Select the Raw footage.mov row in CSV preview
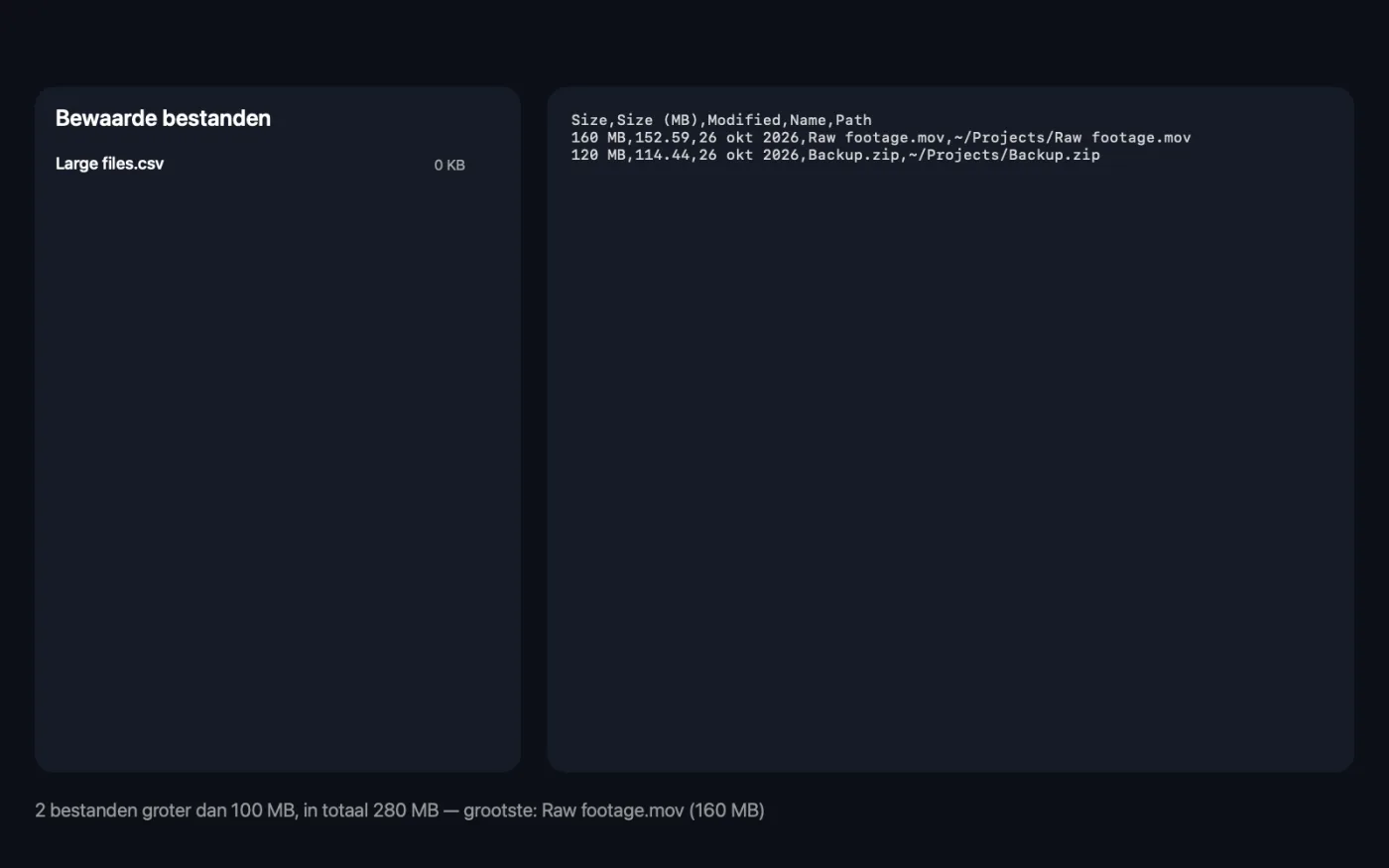This screenshot has width=1389, height=868. (881, 138)
